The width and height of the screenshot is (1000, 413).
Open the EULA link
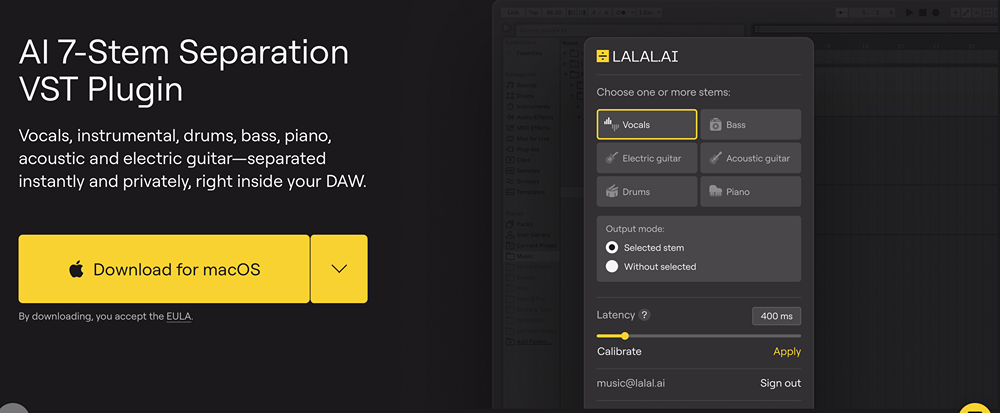click(x=179, y=315)
